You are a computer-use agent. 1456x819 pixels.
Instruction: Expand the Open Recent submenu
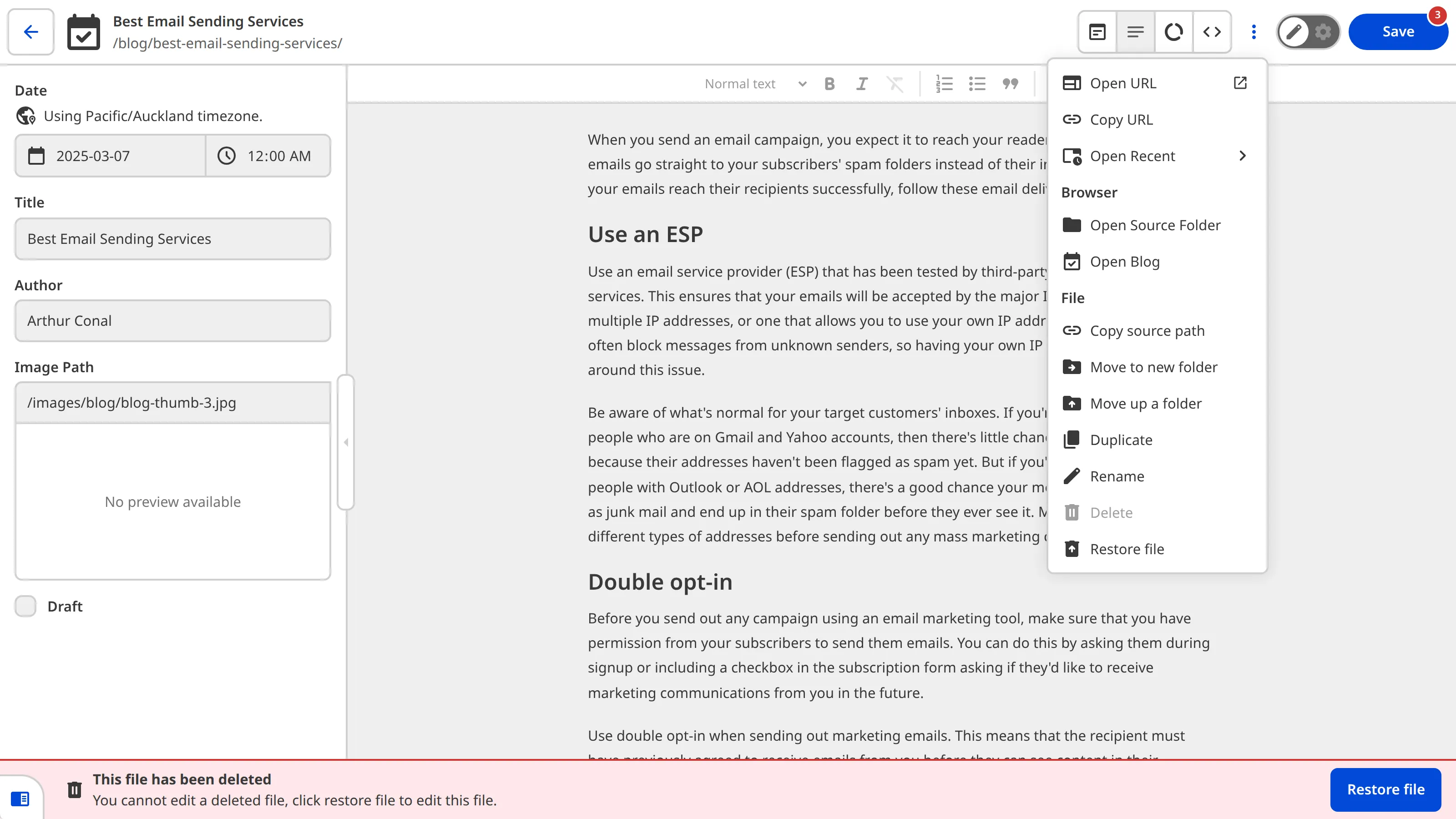(x=1157, y=156)
